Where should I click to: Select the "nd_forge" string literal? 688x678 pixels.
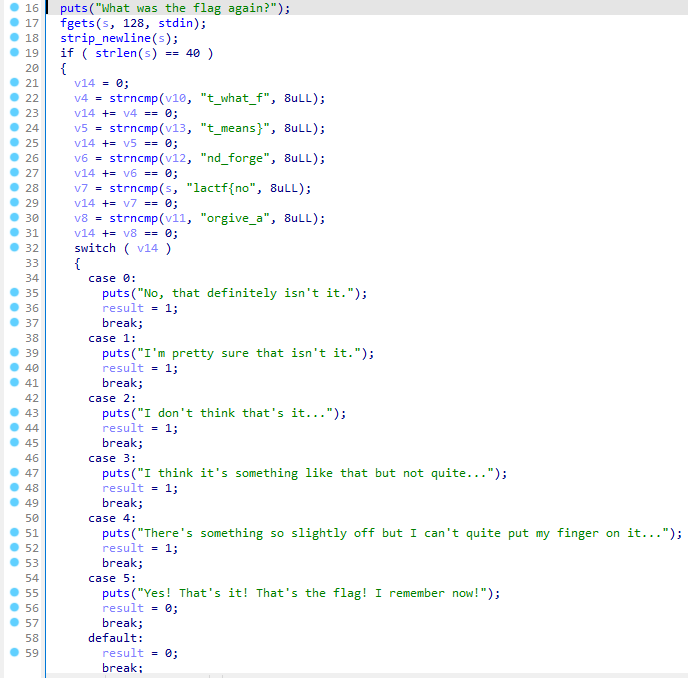(x=235, y=158)
